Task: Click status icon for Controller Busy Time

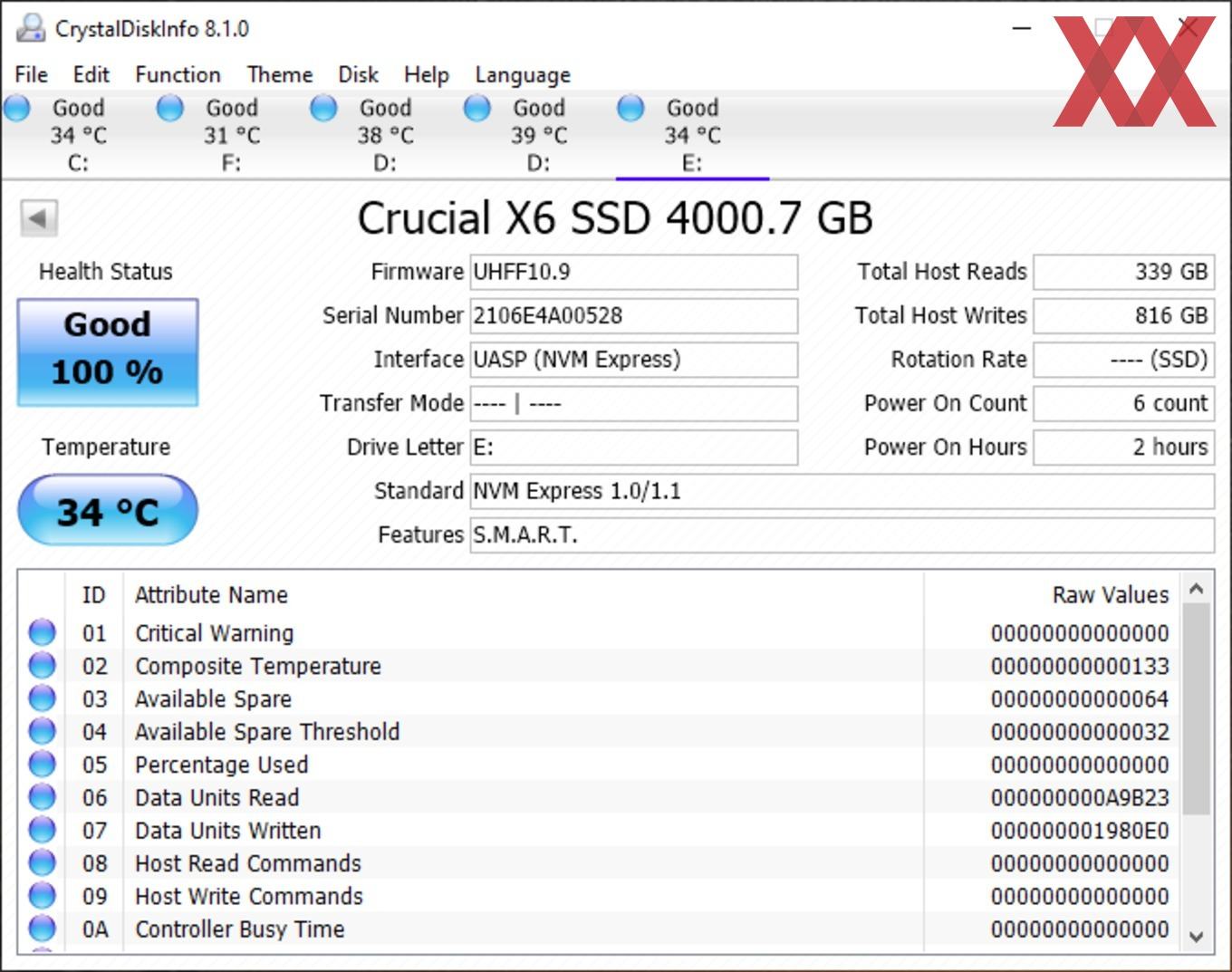Action: tap(42, 929)
